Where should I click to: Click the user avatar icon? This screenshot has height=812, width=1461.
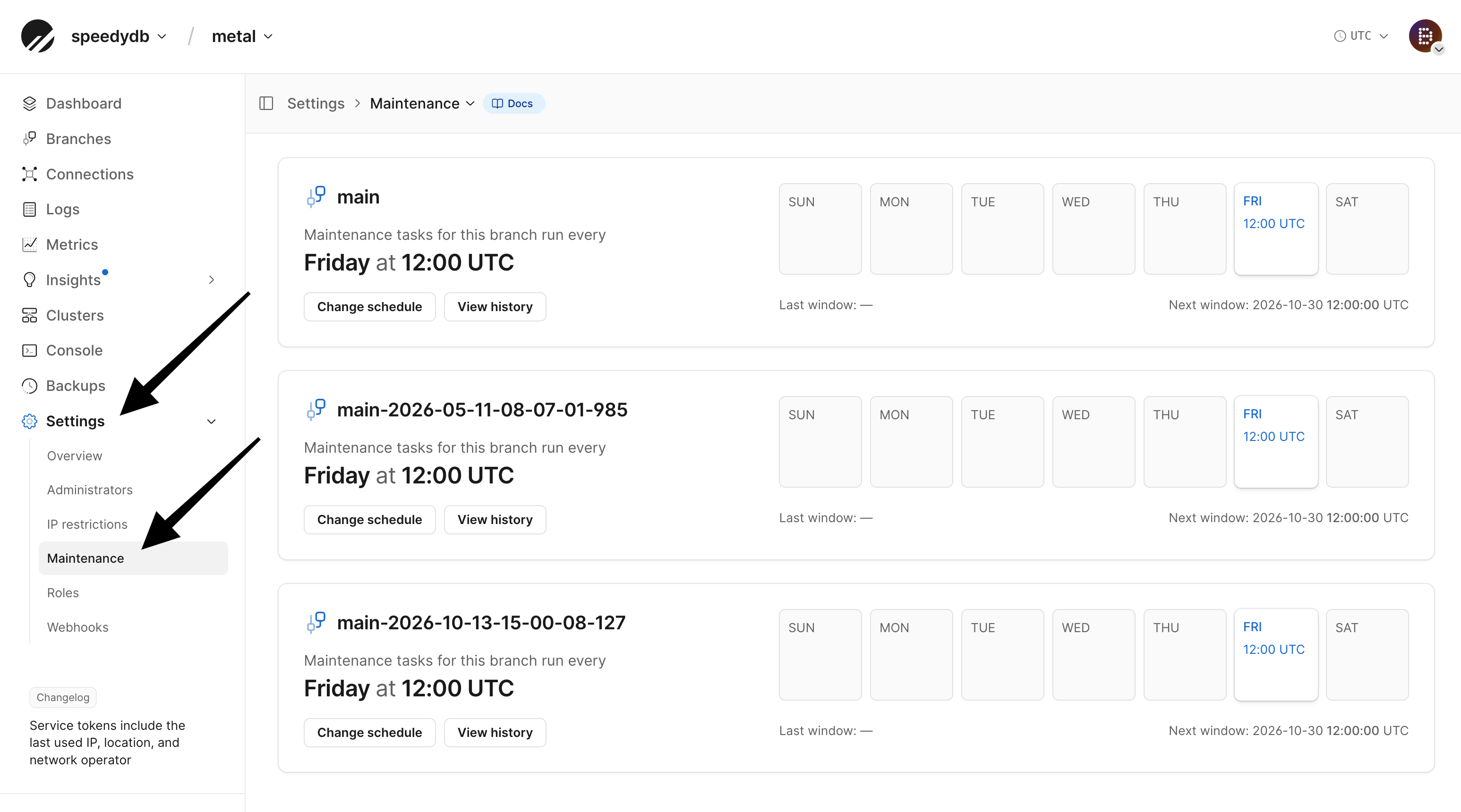pyautogui.click(x=1425, y=36)
